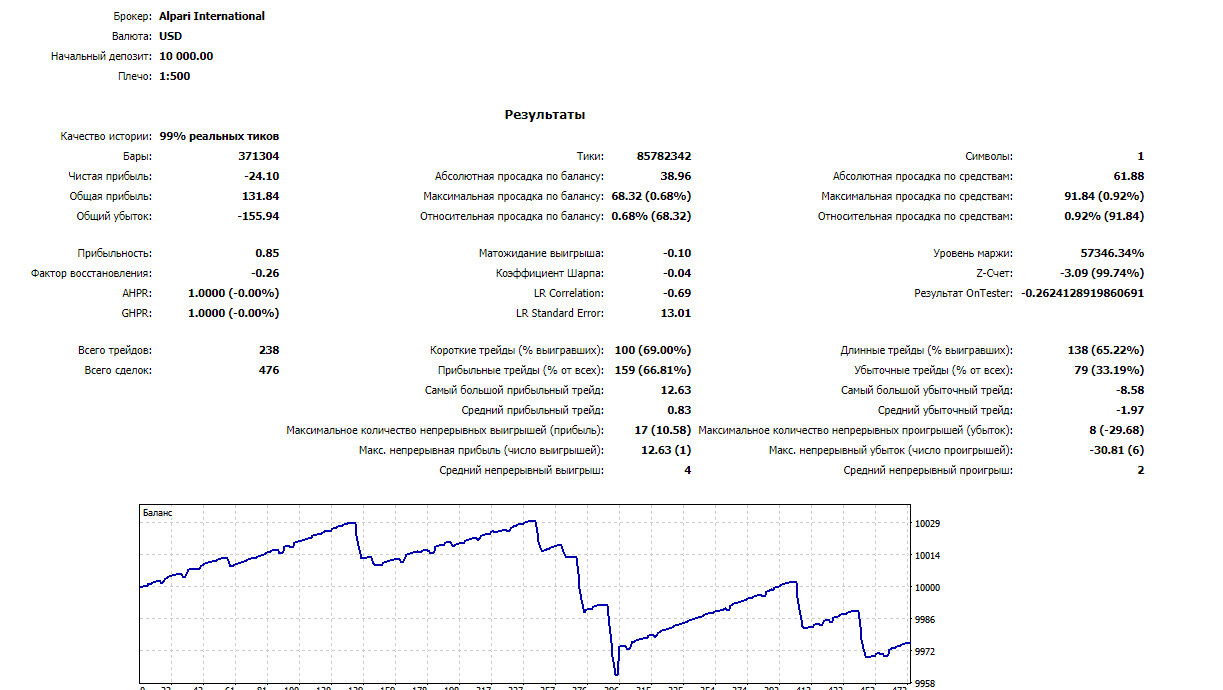Click the Баланс label on the chart
Image resolution: width=1223 pixels, height=690 pixels.
(158, 512)
